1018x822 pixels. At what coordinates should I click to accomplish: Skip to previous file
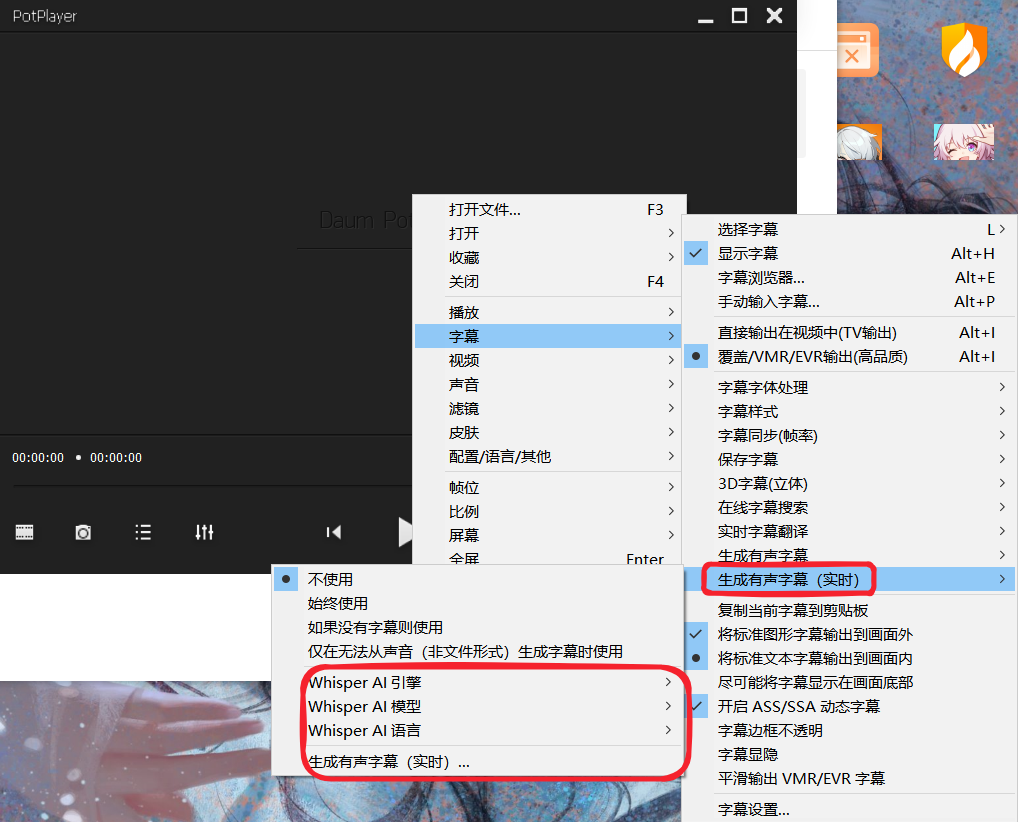coord(333,532)
